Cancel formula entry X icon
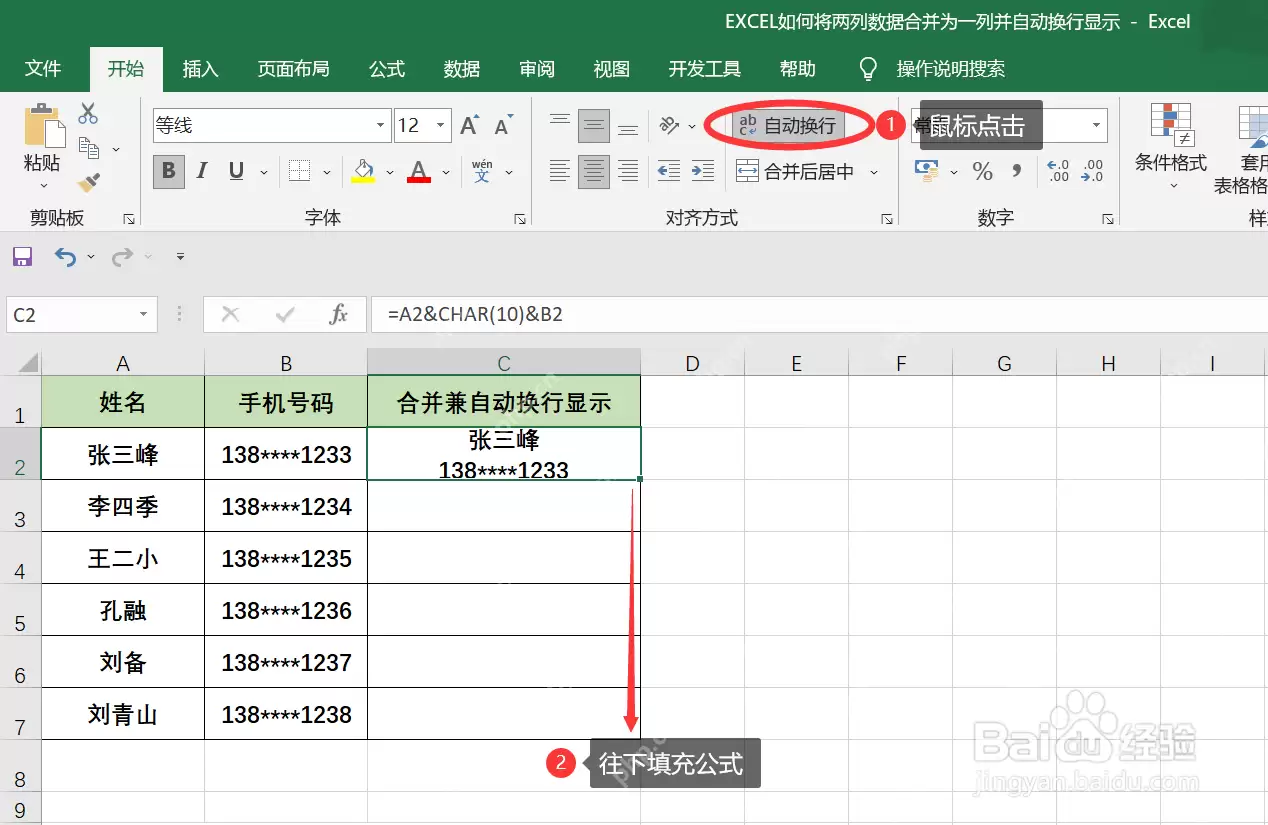The width and height of the screenshot is (1268, 825). [231, 315]
